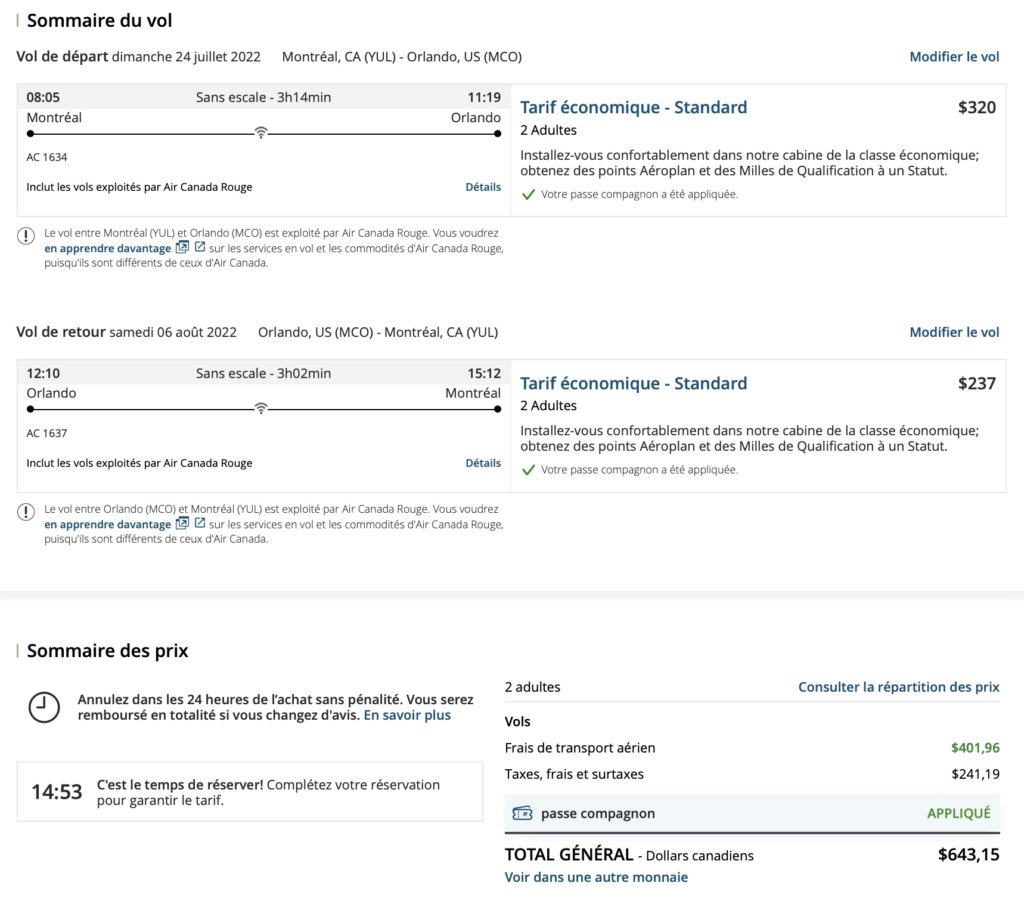1024x898 pixels.
Task: Expand Détails for the Orlando to Montréal flight
Action: pyautogui.click(x=483, y=463)
